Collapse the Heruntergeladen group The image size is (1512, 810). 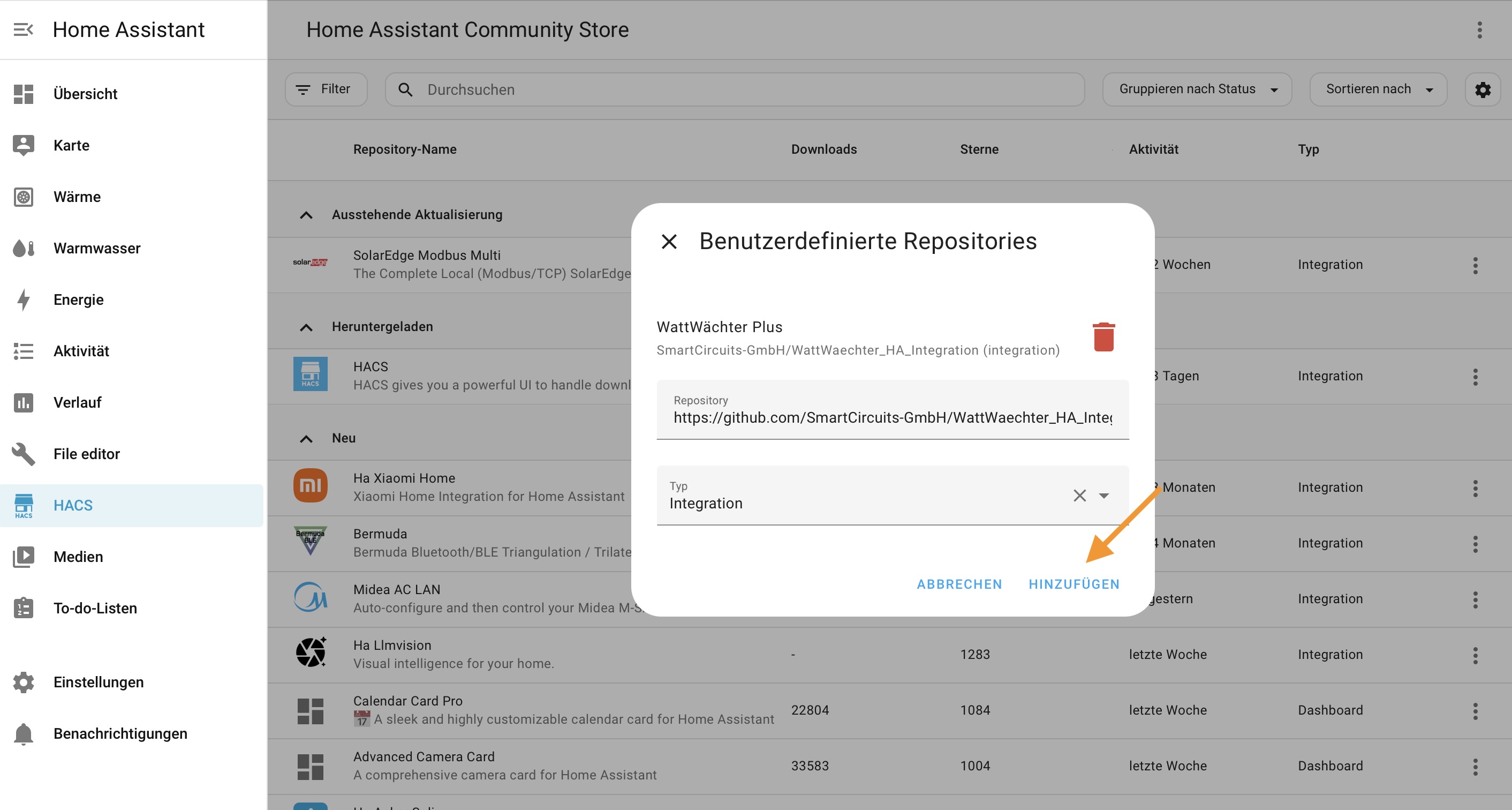click(x=306, y=327)
